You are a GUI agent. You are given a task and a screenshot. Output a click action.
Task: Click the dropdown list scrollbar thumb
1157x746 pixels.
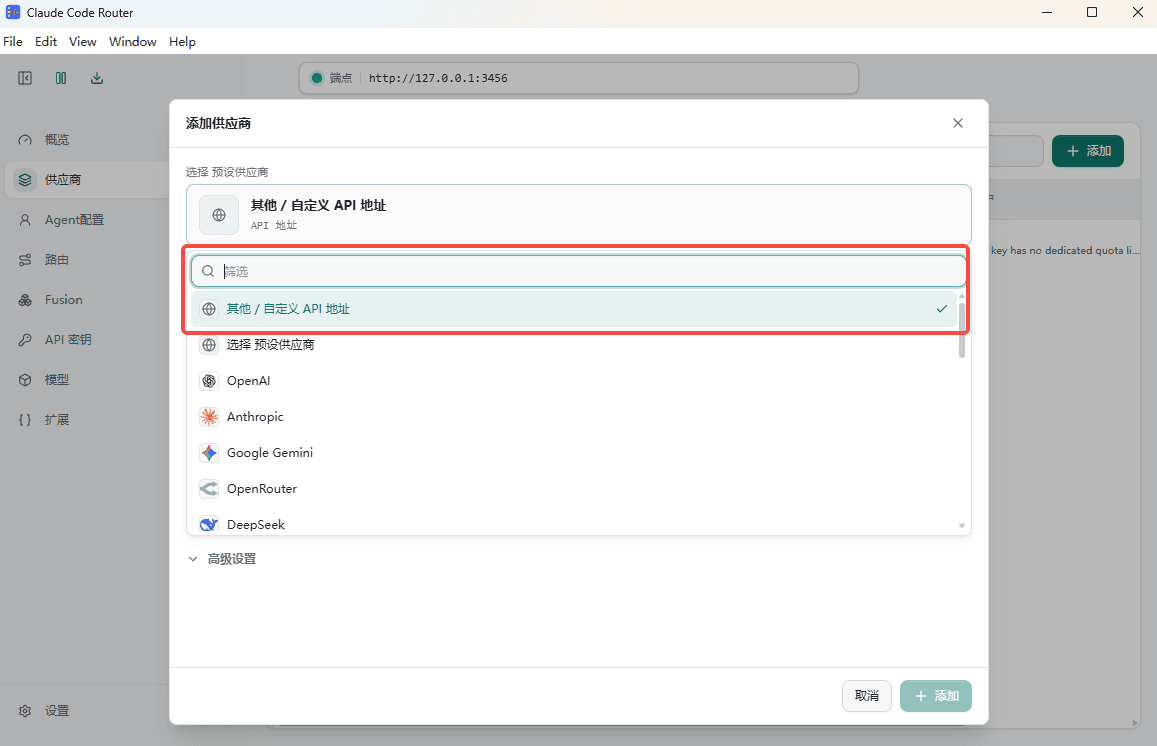(961, 330)
